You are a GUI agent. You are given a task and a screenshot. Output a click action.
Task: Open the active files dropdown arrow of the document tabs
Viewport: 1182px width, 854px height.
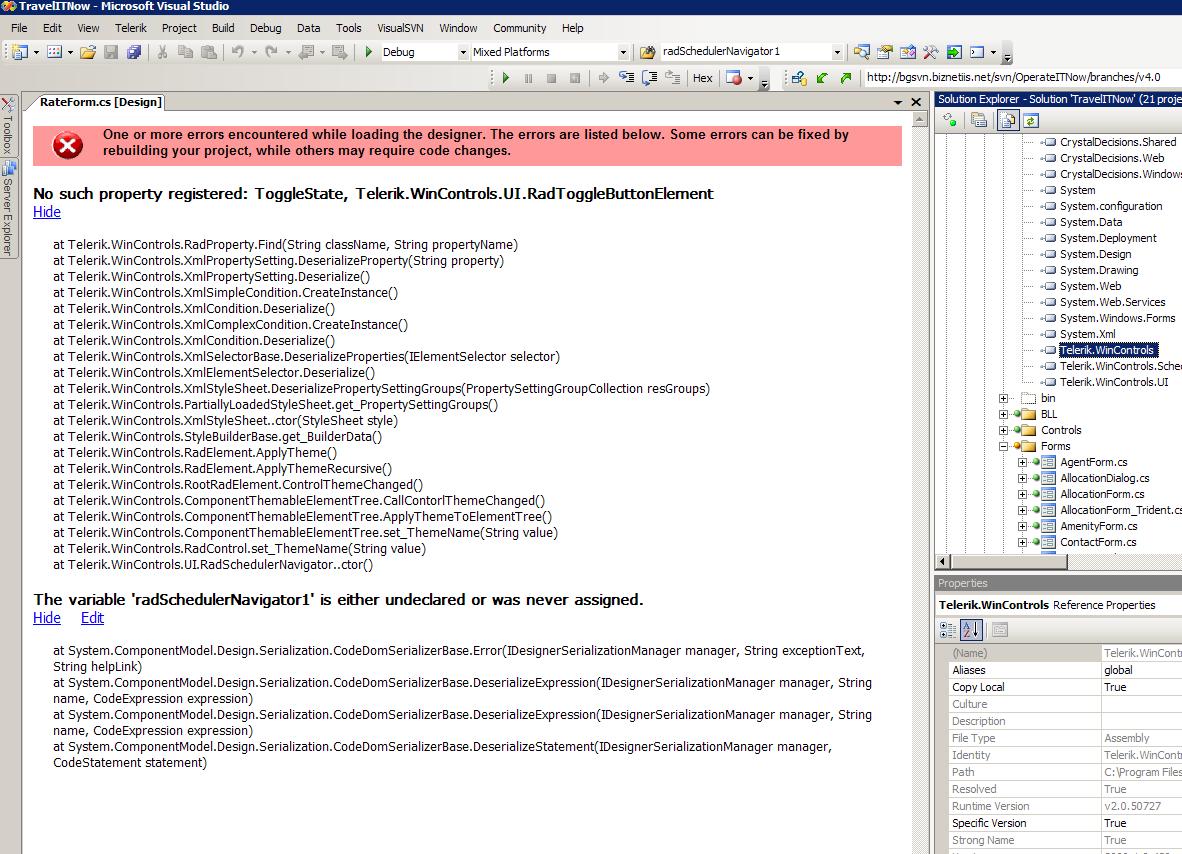point(898,103)
